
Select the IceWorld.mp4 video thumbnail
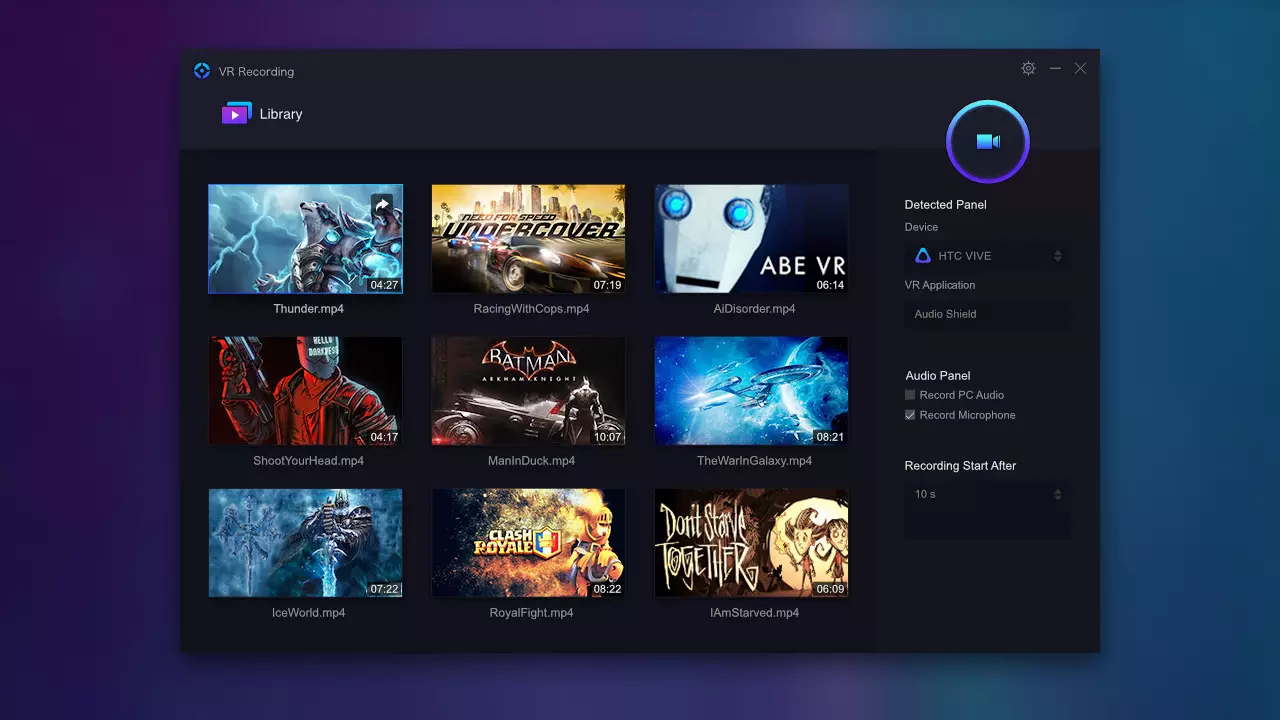pyautogui.click(x=305, y=542)
